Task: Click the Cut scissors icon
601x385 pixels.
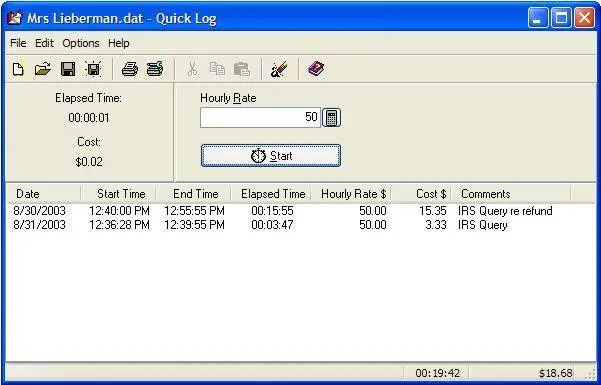Action: [x=192, y=69]
